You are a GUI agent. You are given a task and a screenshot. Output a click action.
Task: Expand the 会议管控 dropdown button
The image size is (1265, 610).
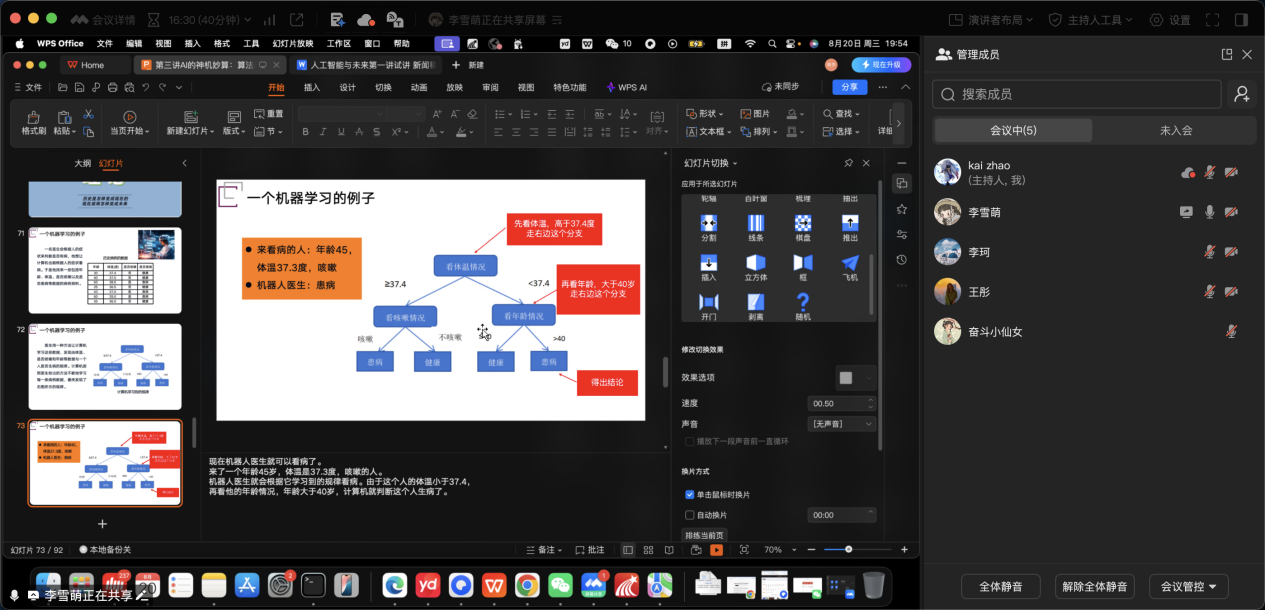click(1188, 587)
